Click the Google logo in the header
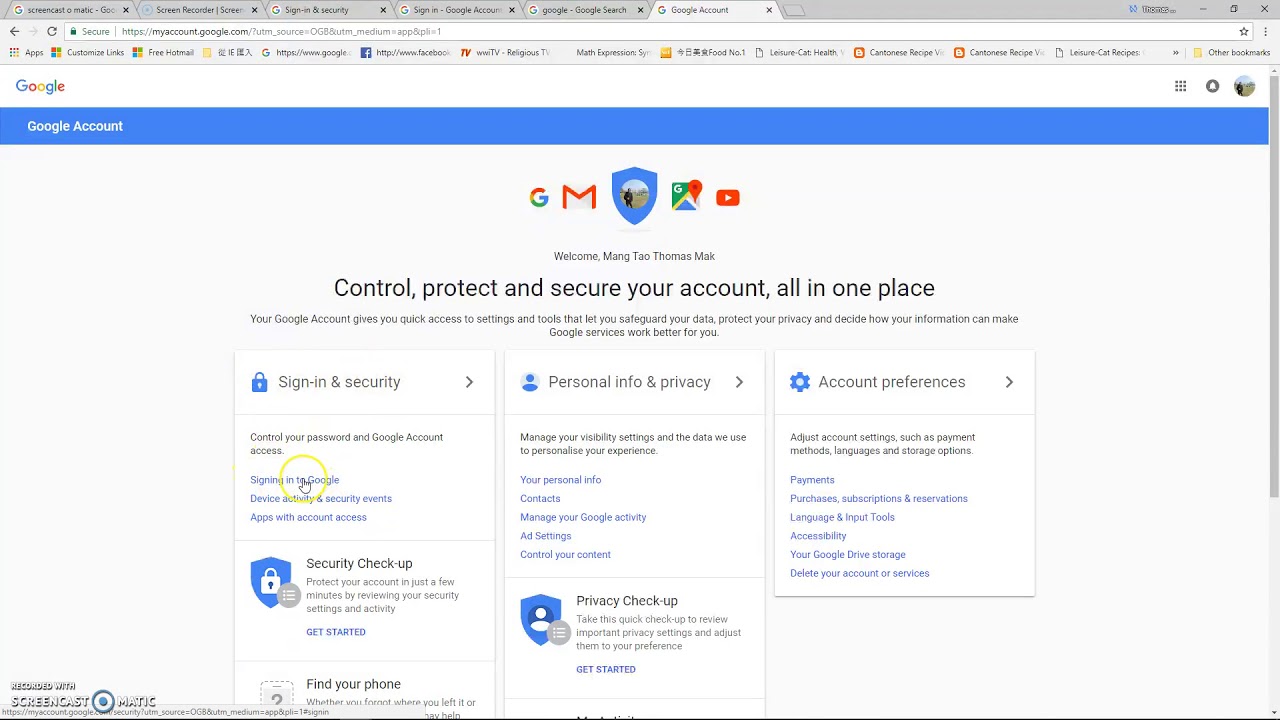The width and height of the screenshot is (1280, 720). coord(40,87)
